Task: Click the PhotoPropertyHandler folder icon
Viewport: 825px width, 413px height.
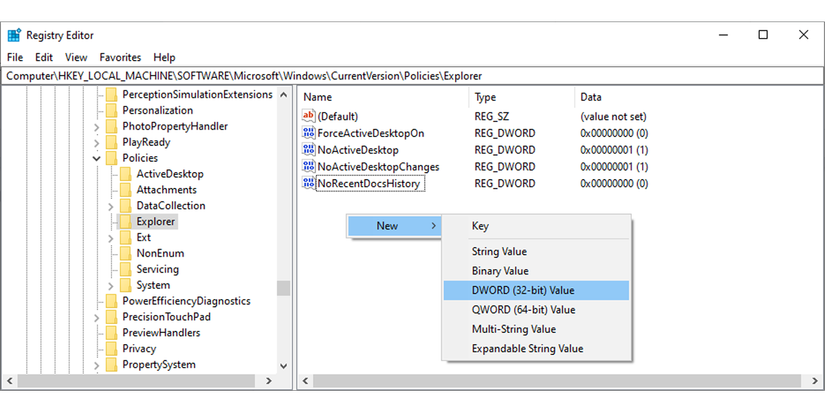Action: point(112,126)
